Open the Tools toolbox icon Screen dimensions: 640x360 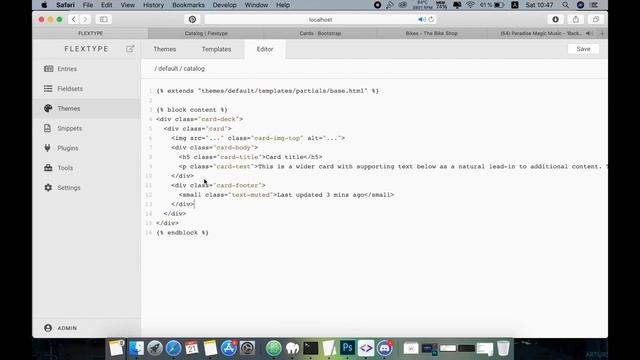(48, 168)
